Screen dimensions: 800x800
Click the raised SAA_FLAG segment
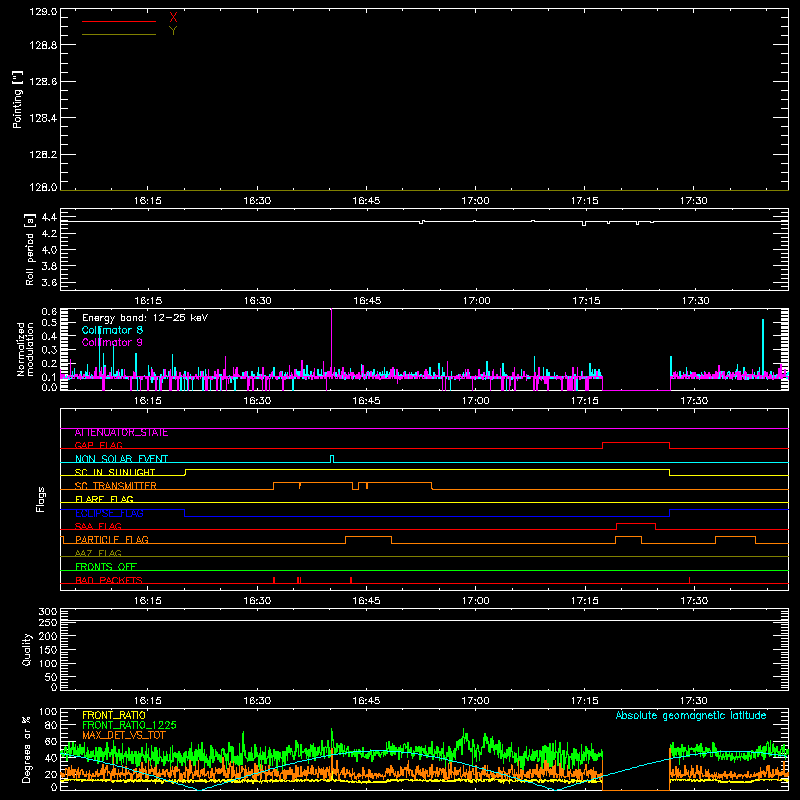pos(636,524)
